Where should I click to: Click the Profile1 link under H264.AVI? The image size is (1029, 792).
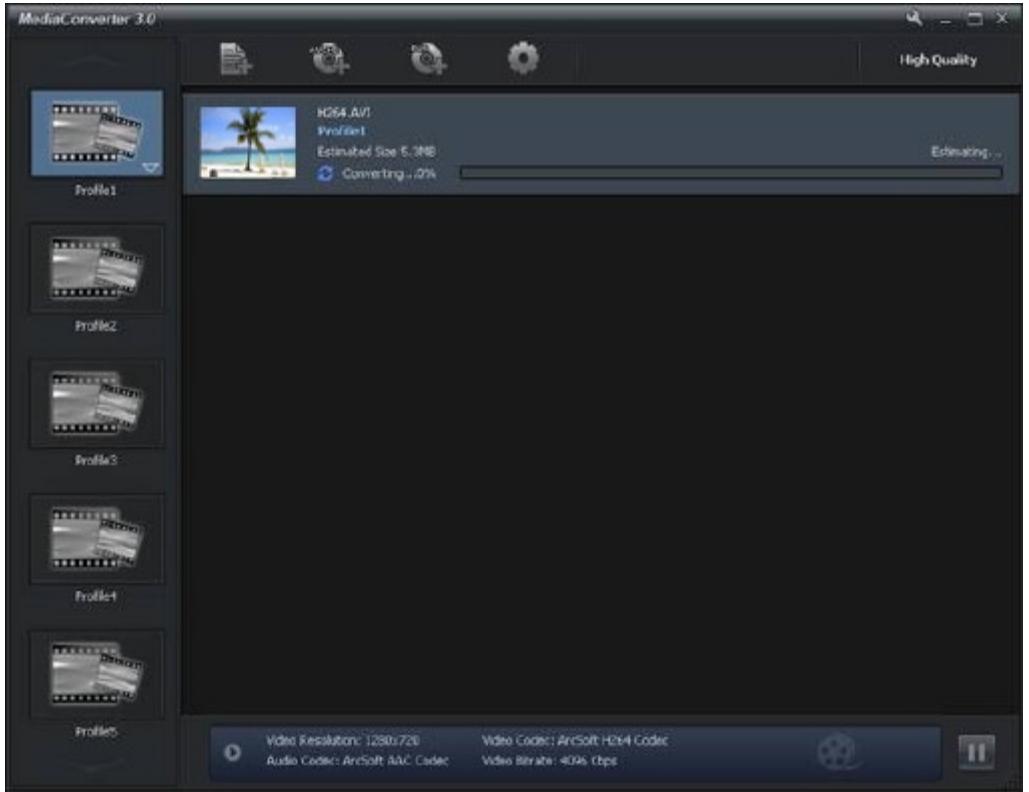coord(341,131)
